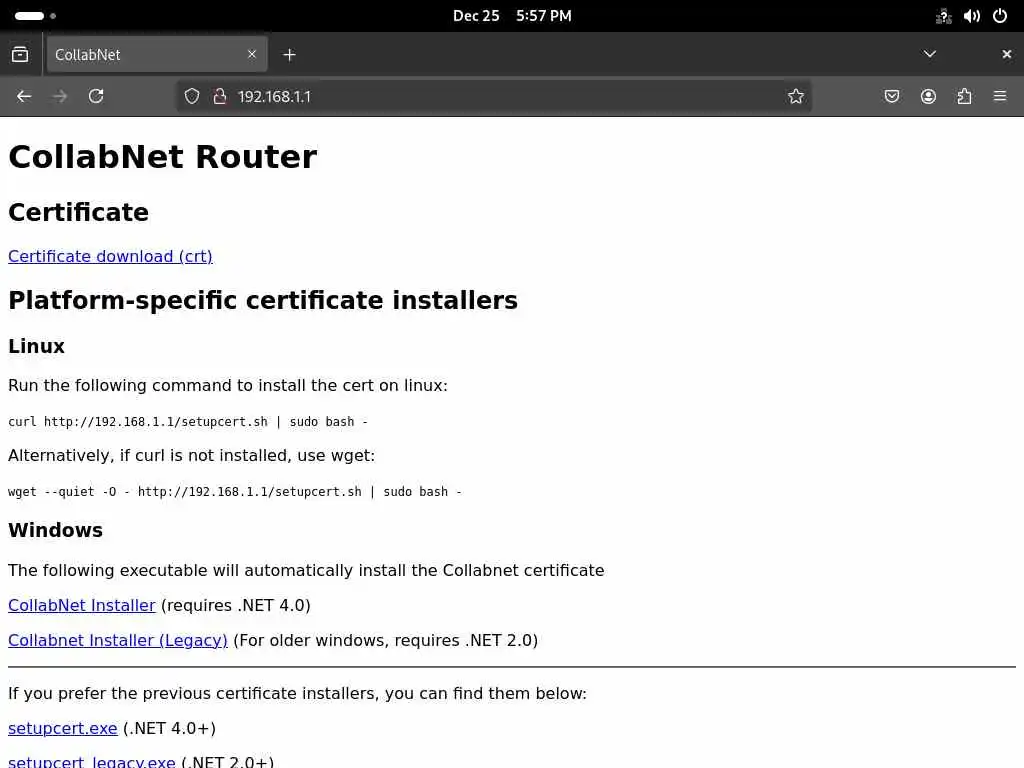Click the Certificate section heading
This screenshot has height=768, width=1024.
[x=78, y=212]
